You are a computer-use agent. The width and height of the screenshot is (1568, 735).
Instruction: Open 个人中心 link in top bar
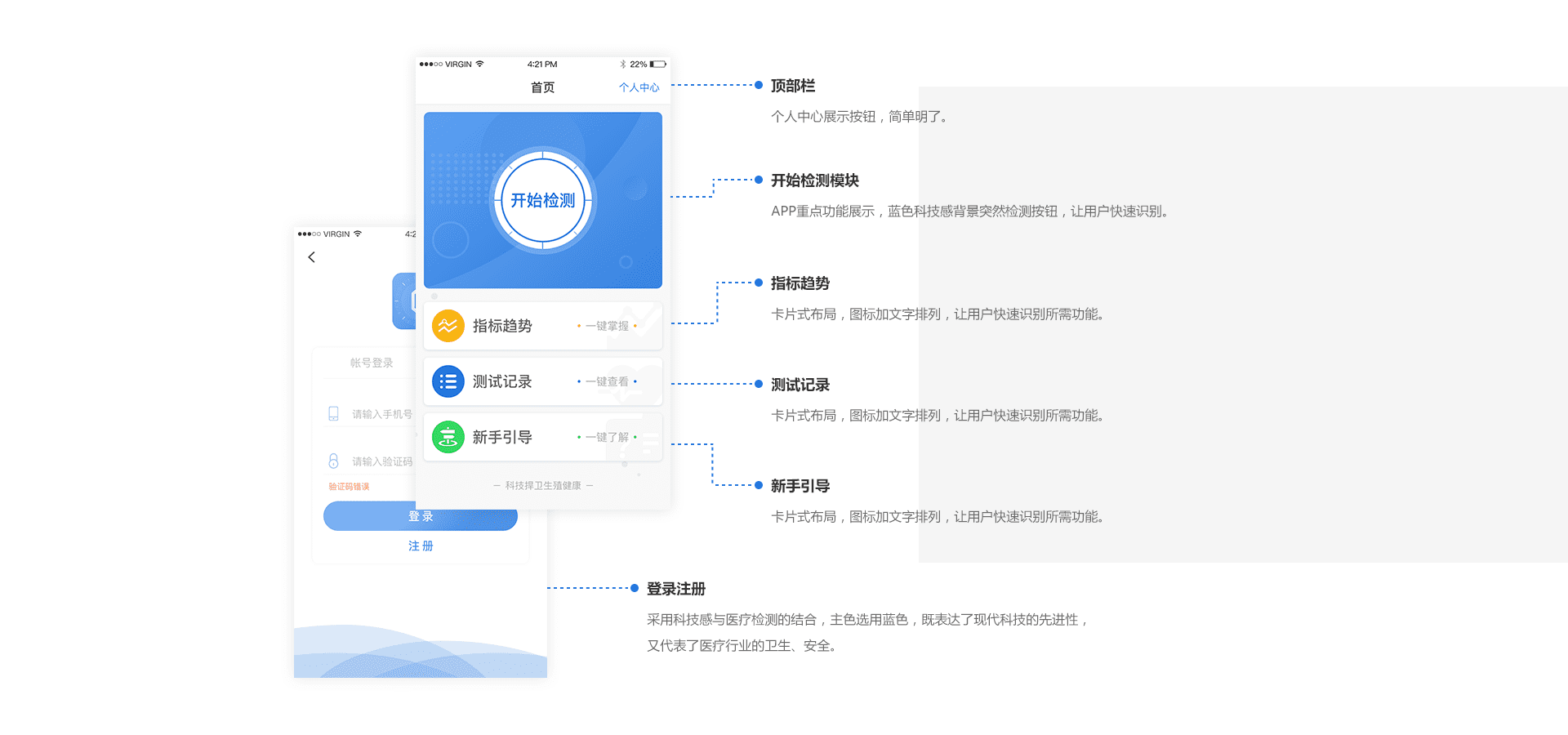coord(639,87)
